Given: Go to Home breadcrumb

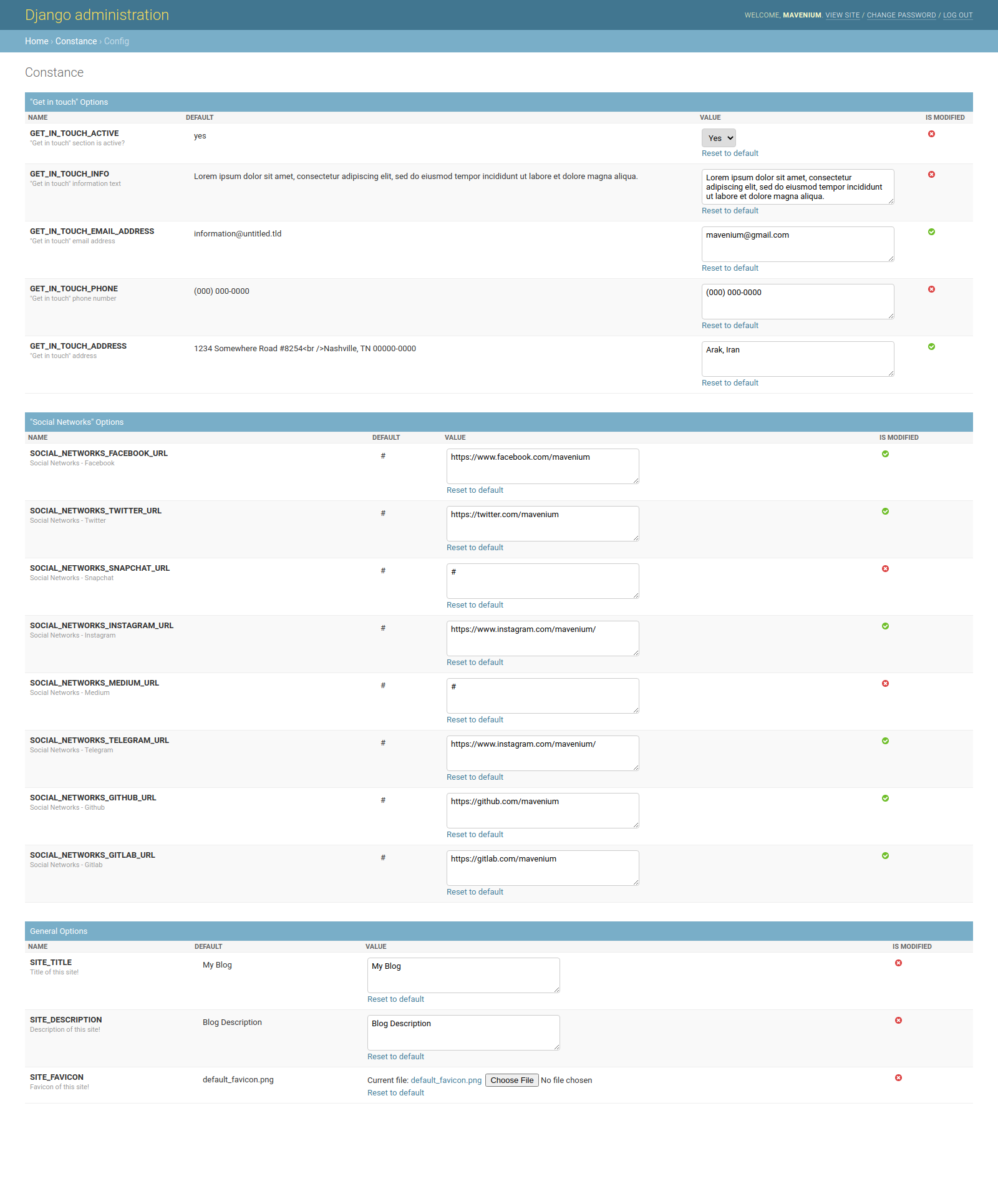Looking at the screenshot, I should [36, 41].
